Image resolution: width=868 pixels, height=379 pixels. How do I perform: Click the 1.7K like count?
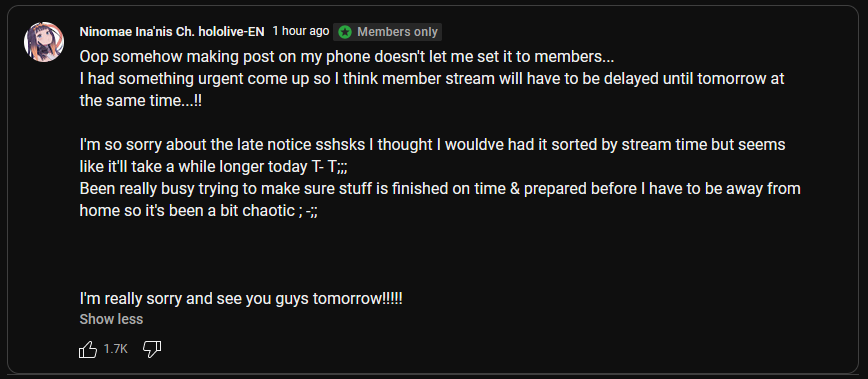click(116, 349)
